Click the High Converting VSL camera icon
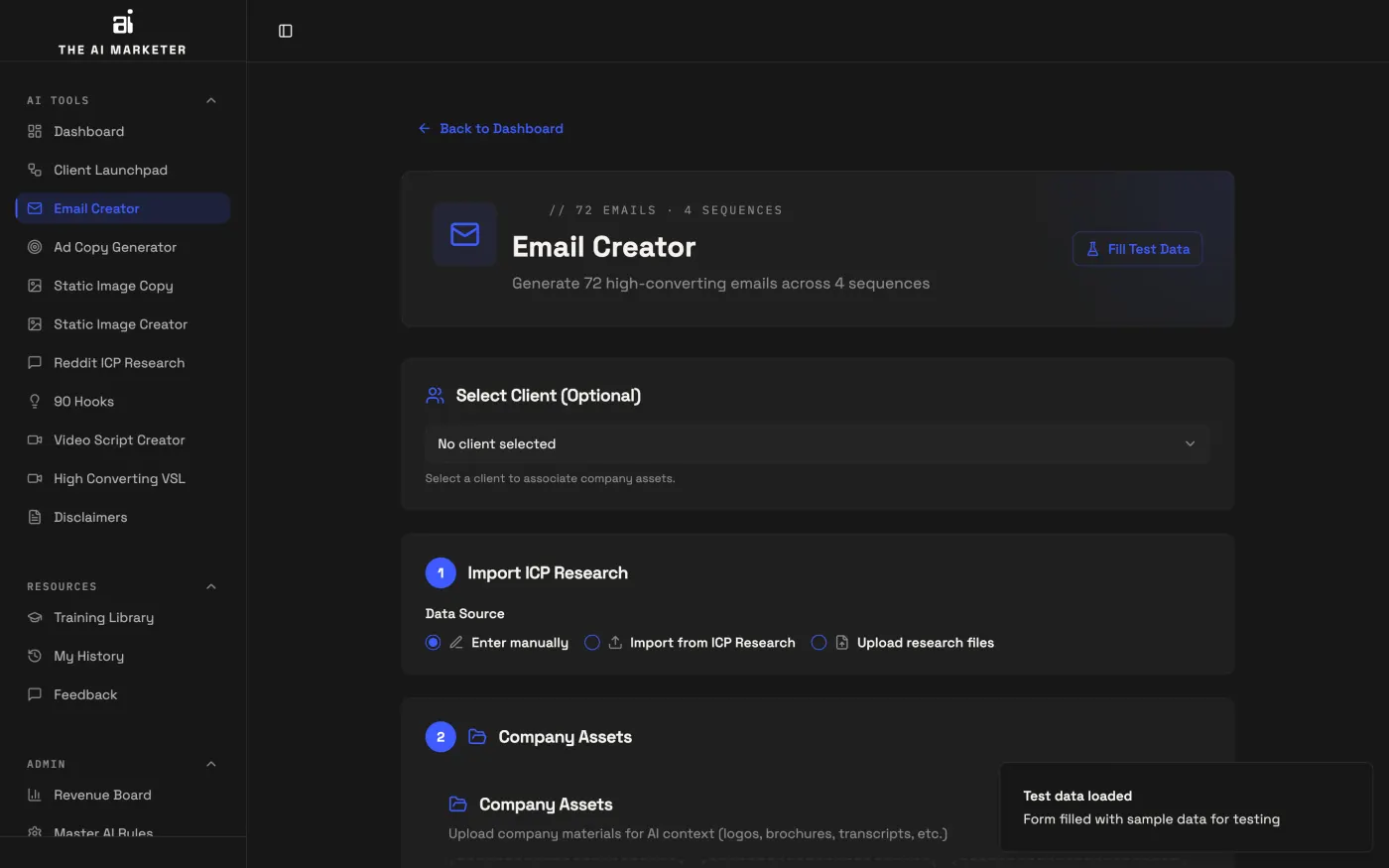The height and width of the screenshot is (868, 1389). (35, 479)
